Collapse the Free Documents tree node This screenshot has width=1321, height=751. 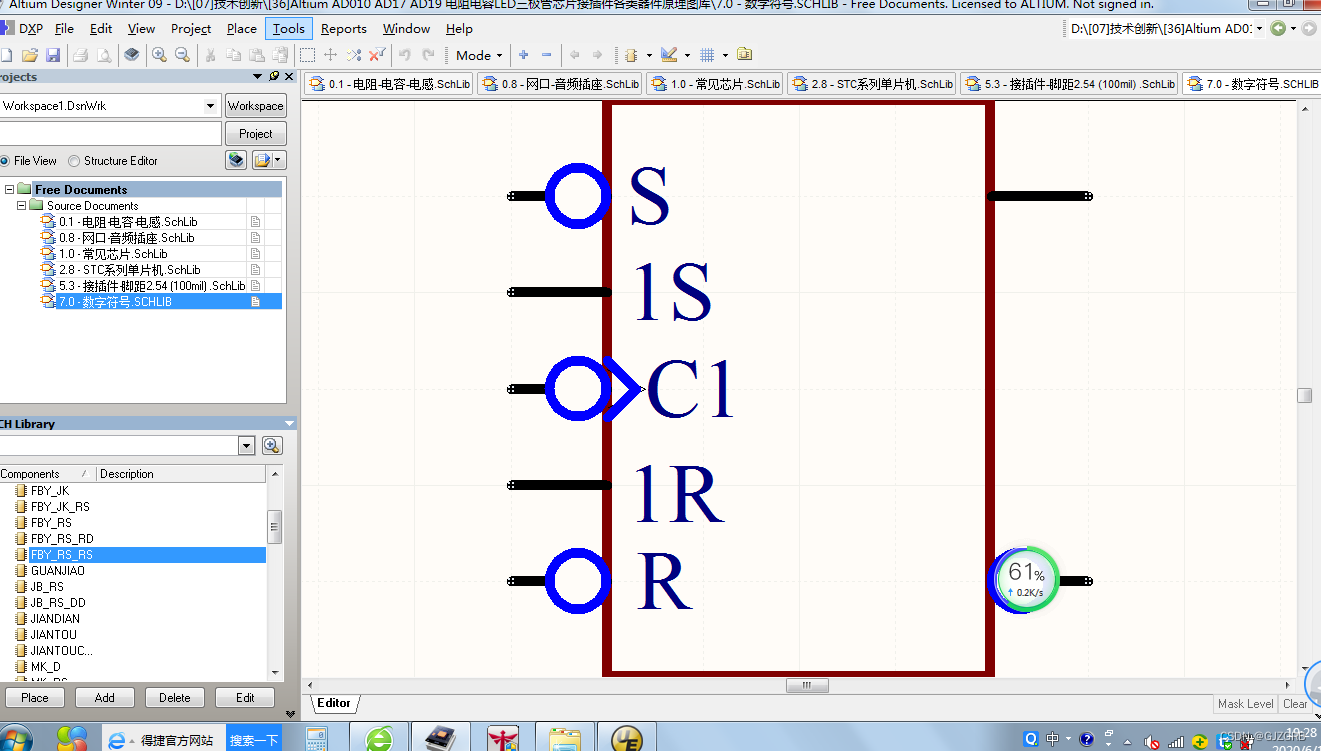10,190
